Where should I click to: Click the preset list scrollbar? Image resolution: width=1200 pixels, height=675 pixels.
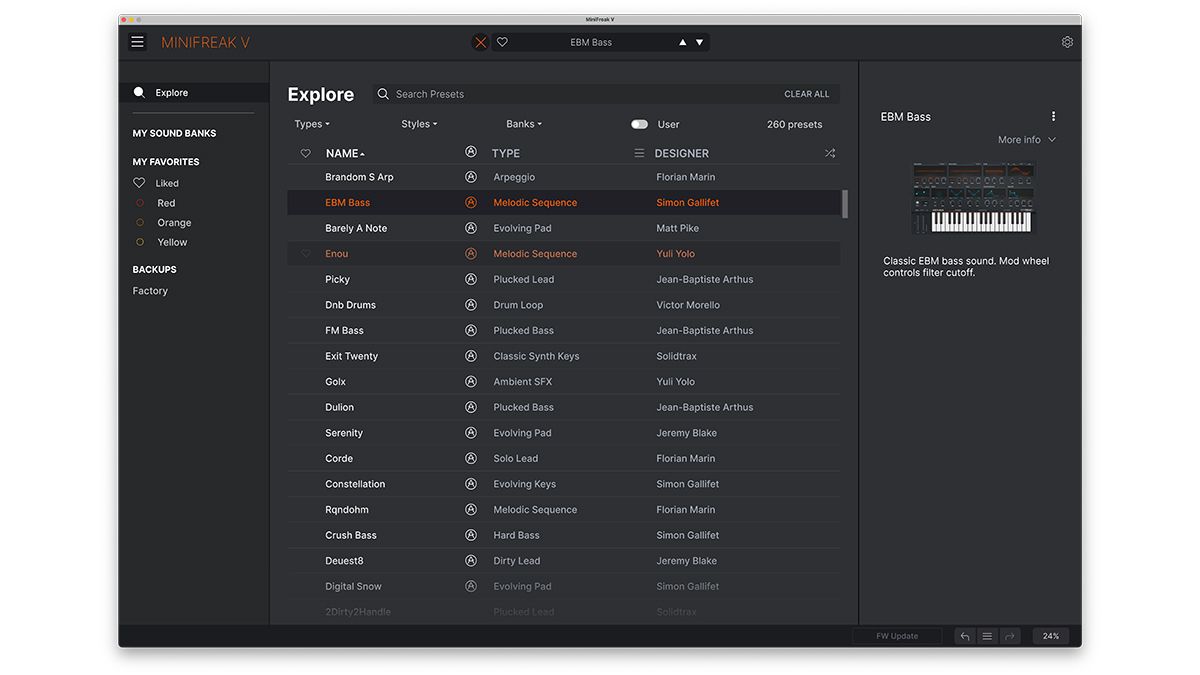pos(845,204)
